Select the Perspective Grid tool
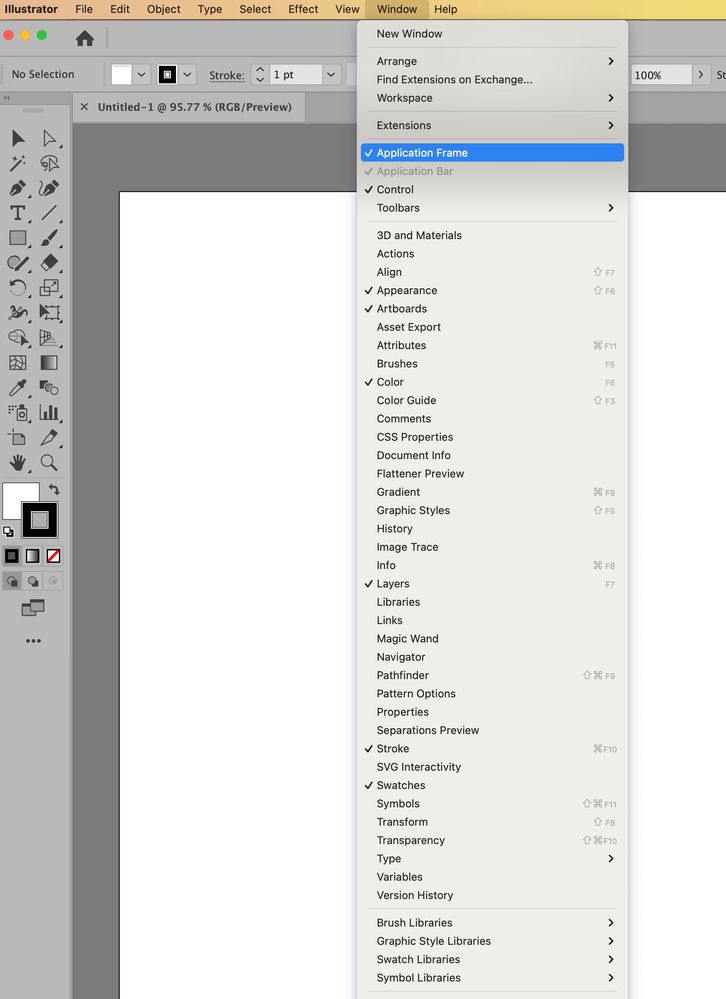726x999 pixels. (x=49, y=338)
